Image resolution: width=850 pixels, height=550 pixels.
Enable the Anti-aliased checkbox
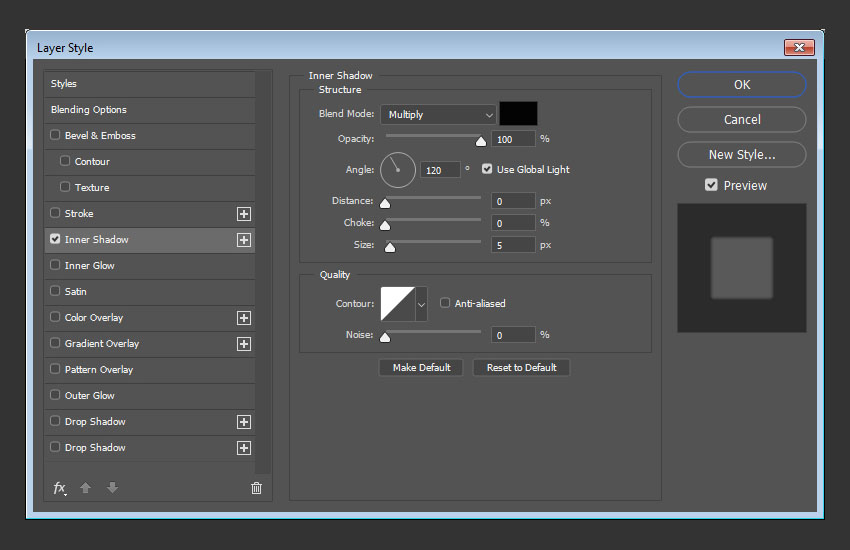(445, 304)
